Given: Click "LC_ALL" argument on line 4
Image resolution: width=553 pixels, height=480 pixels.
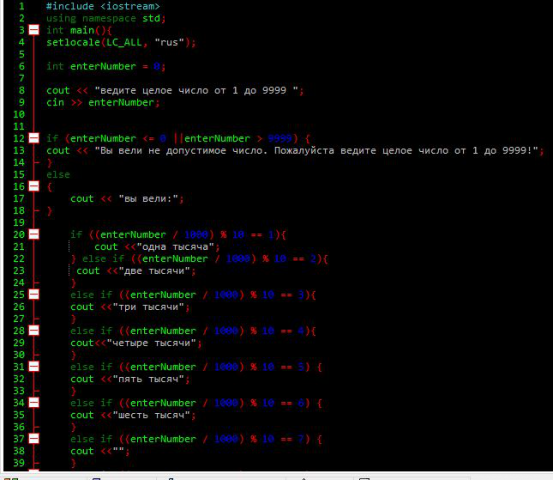Looking at the screenshot, I should (124, 42).
